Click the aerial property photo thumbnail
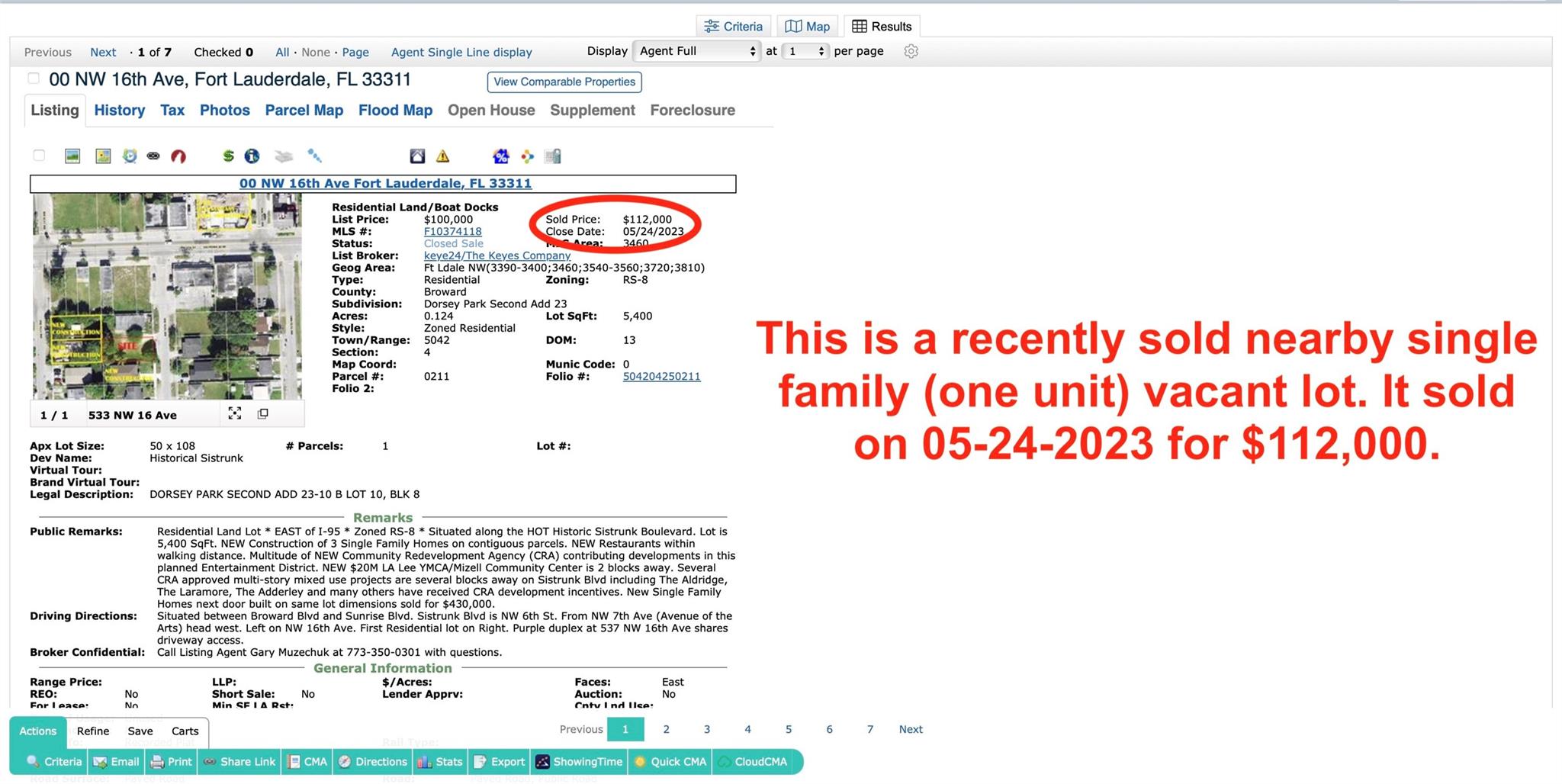The height and width of the screenshot is (784, 1562). (167, 296)
